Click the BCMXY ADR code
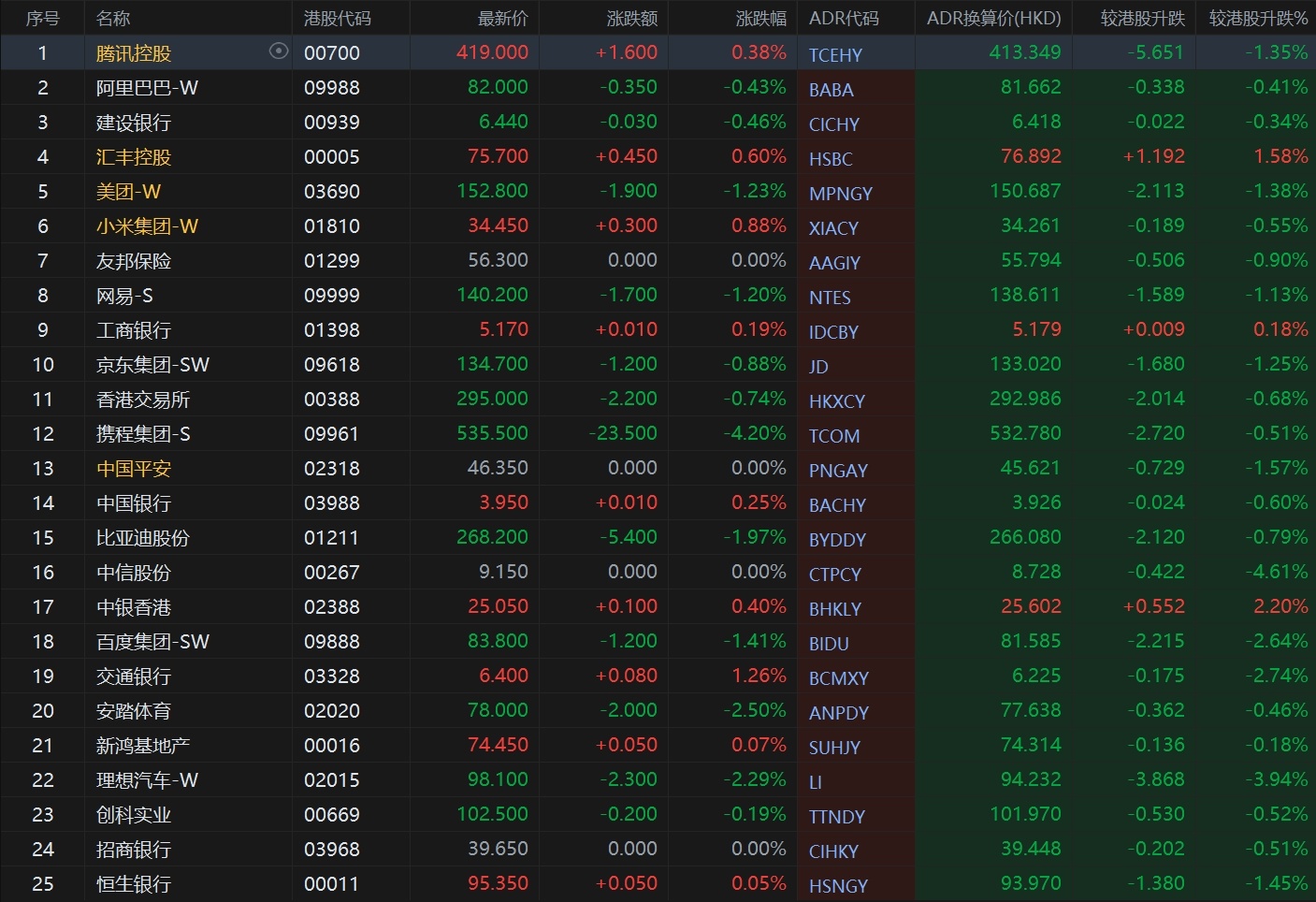Image resolution: width=1316 pixels, height=902 pixels. 839,678
